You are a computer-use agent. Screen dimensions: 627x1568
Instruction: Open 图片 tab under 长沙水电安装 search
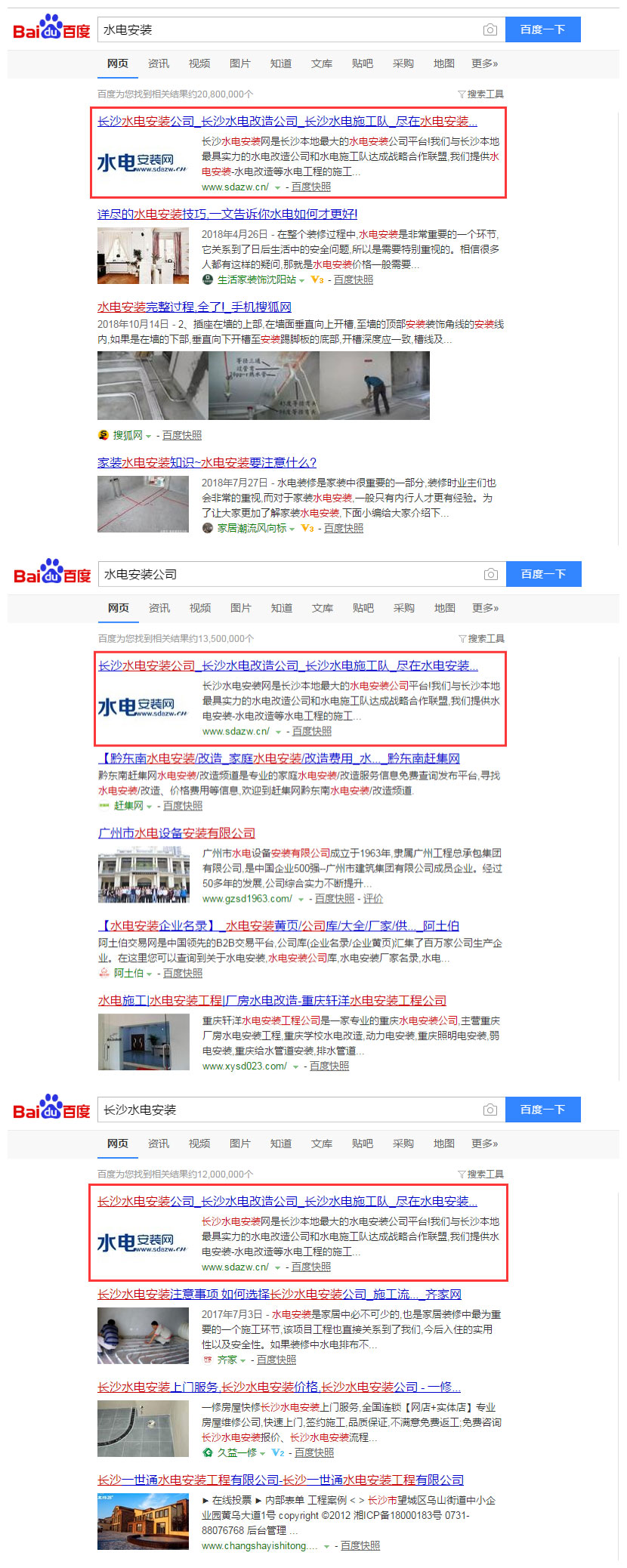click(240, 1144)
